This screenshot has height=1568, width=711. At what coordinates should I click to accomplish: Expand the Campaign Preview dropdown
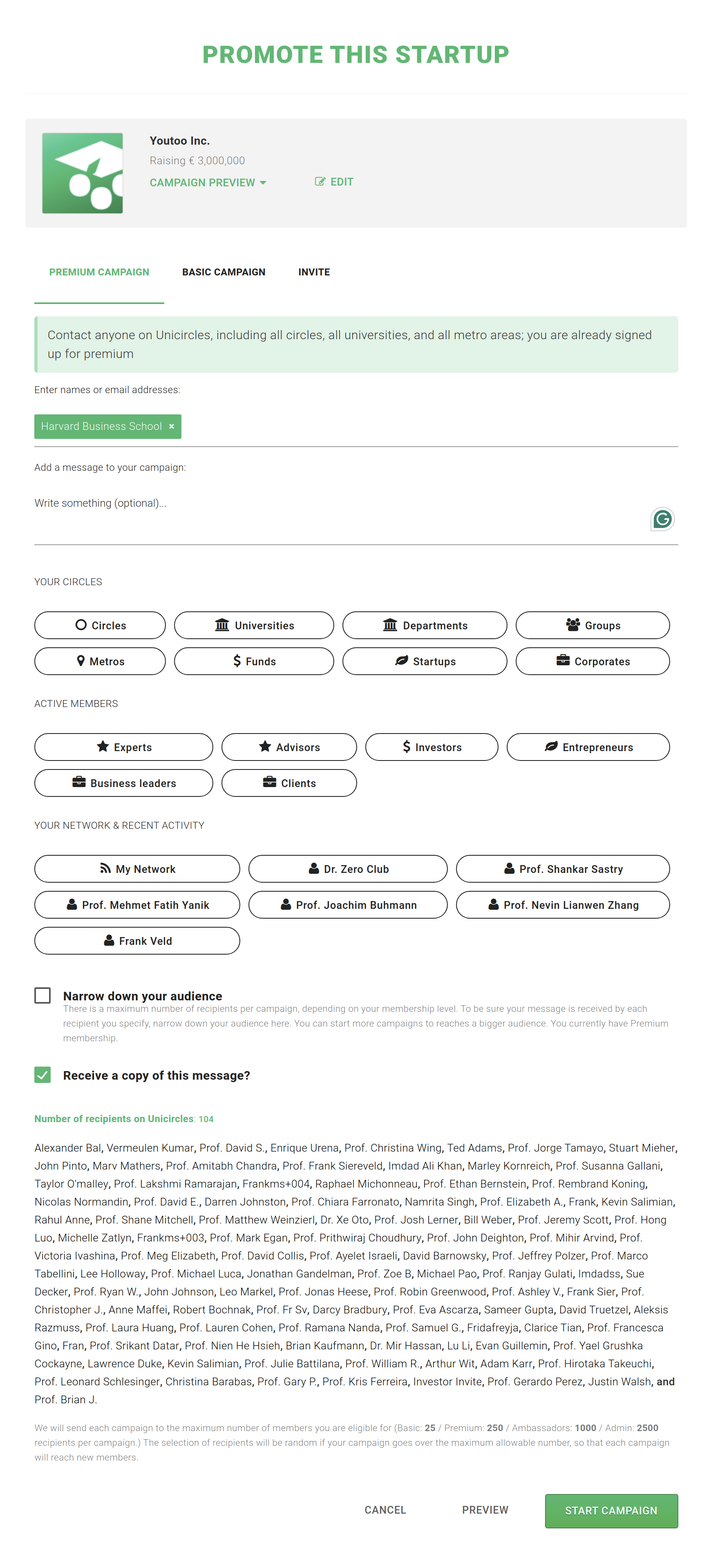[208, 183]
